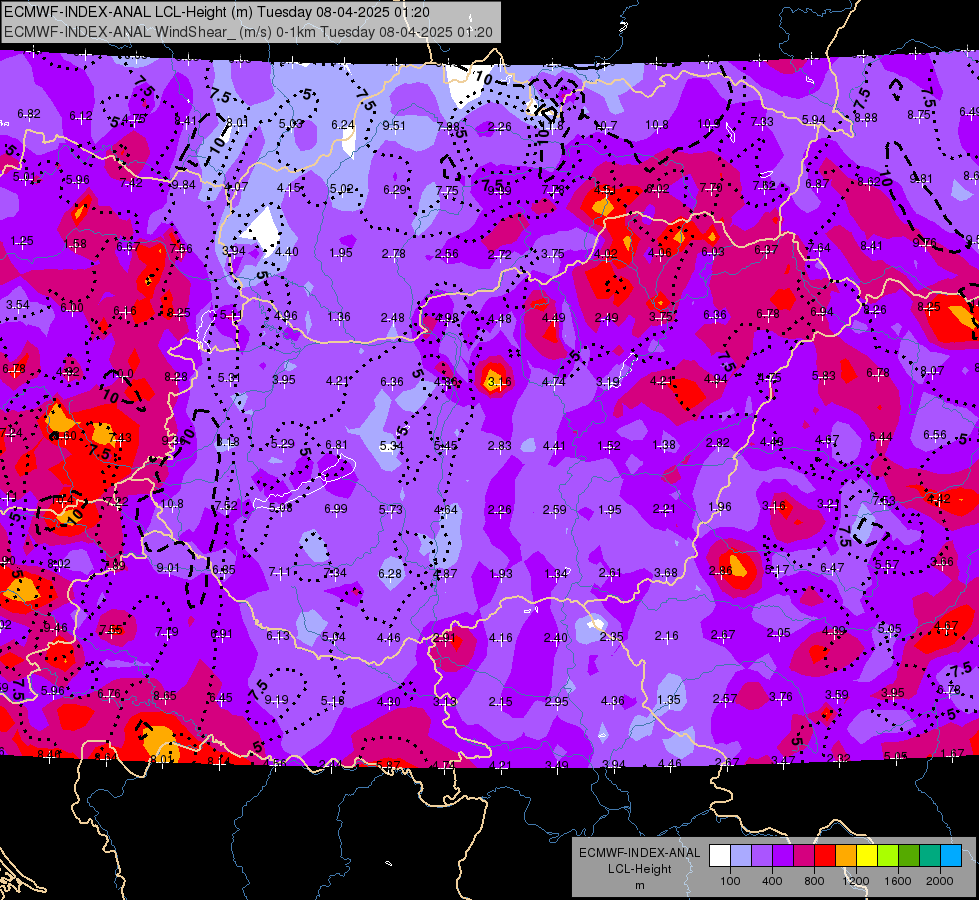The width and height of the screenshot is (979, 900).
Task: Select the legend tick label 800
Action: (x=814, y=881)
